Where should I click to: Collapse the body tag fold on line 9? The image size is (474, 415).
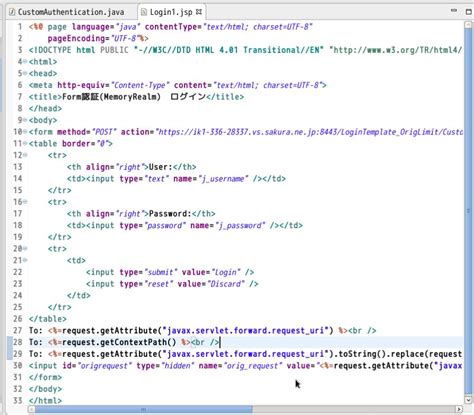[x=25, y=120]
